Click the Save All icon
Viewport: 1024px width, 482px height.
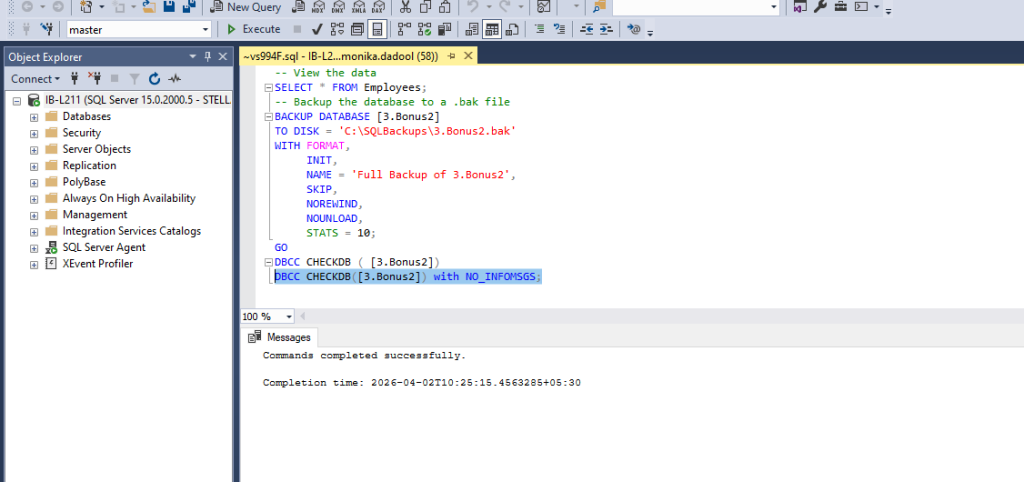point(189,7)
